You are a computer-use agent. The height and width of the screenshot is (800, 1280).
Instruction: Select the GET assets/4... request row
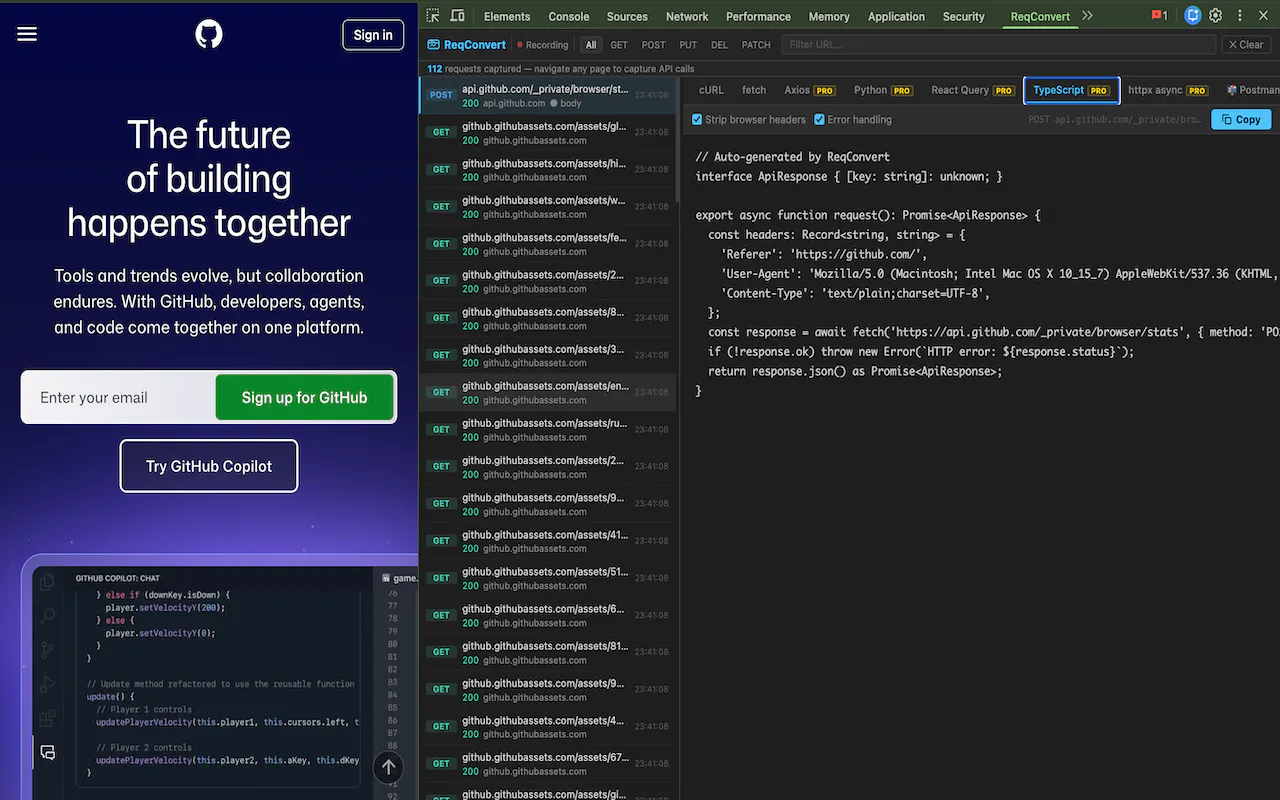pyautogui.click(x=549, y=726)
